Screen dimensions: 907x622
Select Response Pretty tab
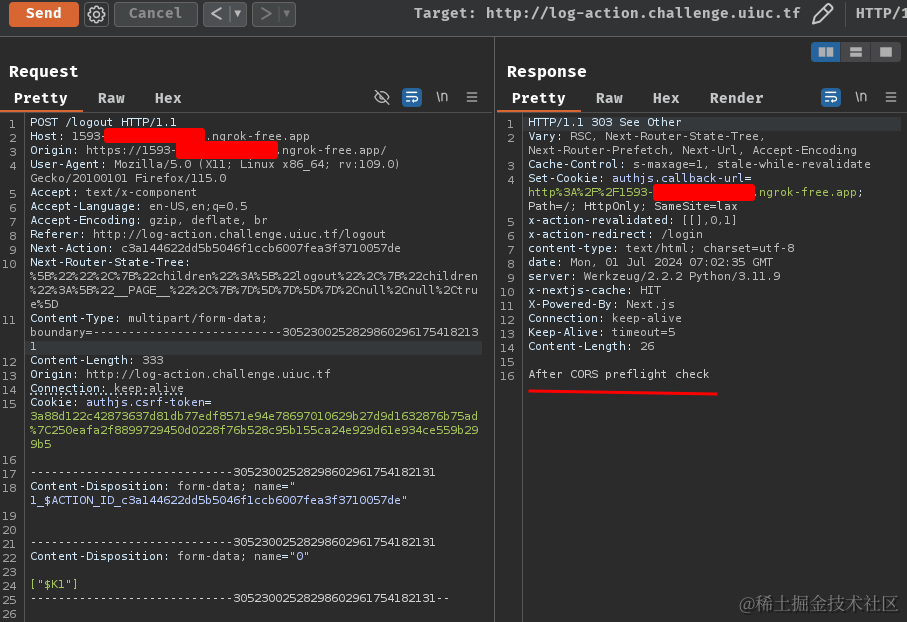pyautogui.click(x=539, y=98)
